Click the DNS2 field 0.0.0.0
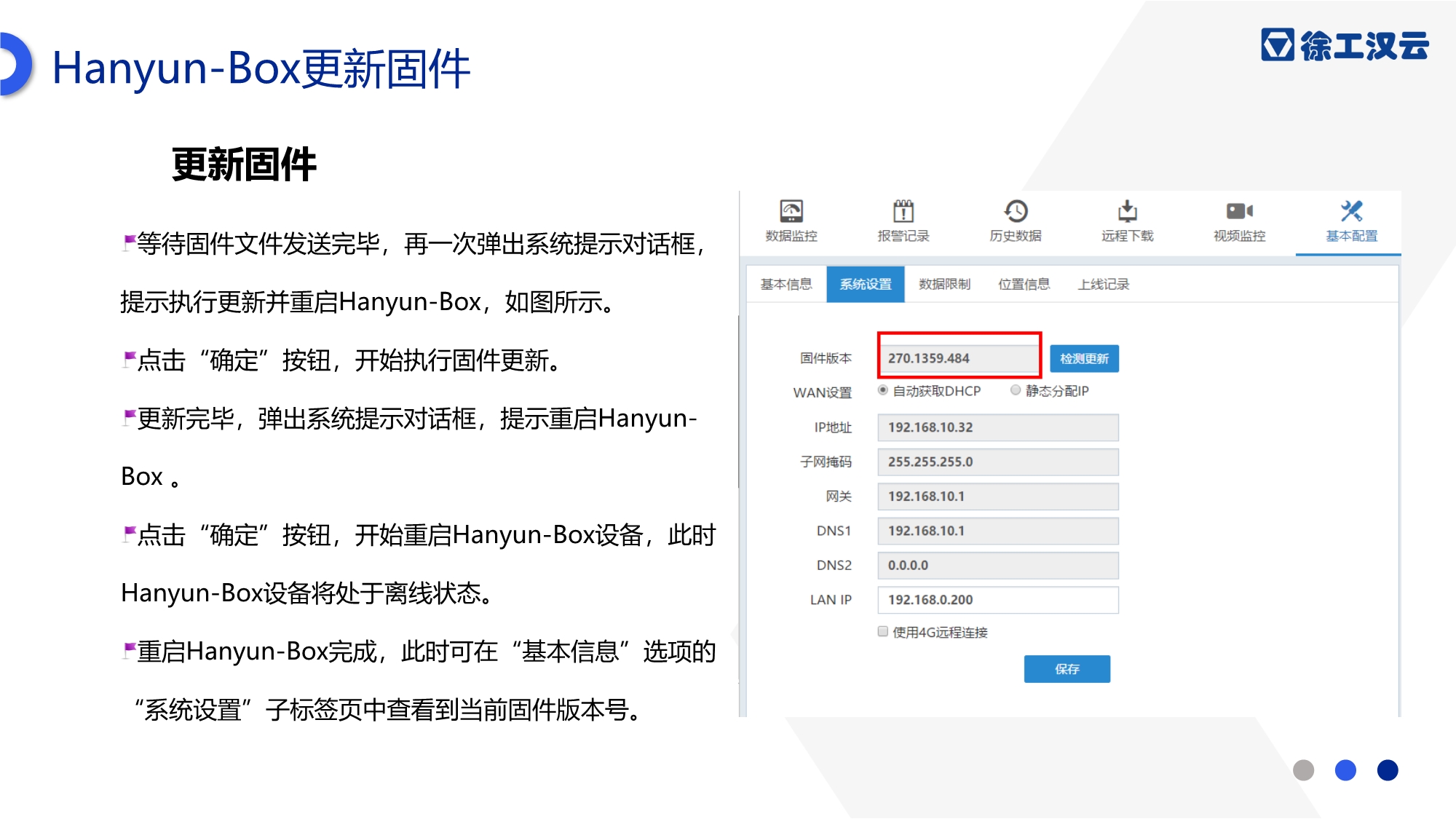The width and height of the screenshot is (1456, 819). pyautogui.click(x=998, y=565)
